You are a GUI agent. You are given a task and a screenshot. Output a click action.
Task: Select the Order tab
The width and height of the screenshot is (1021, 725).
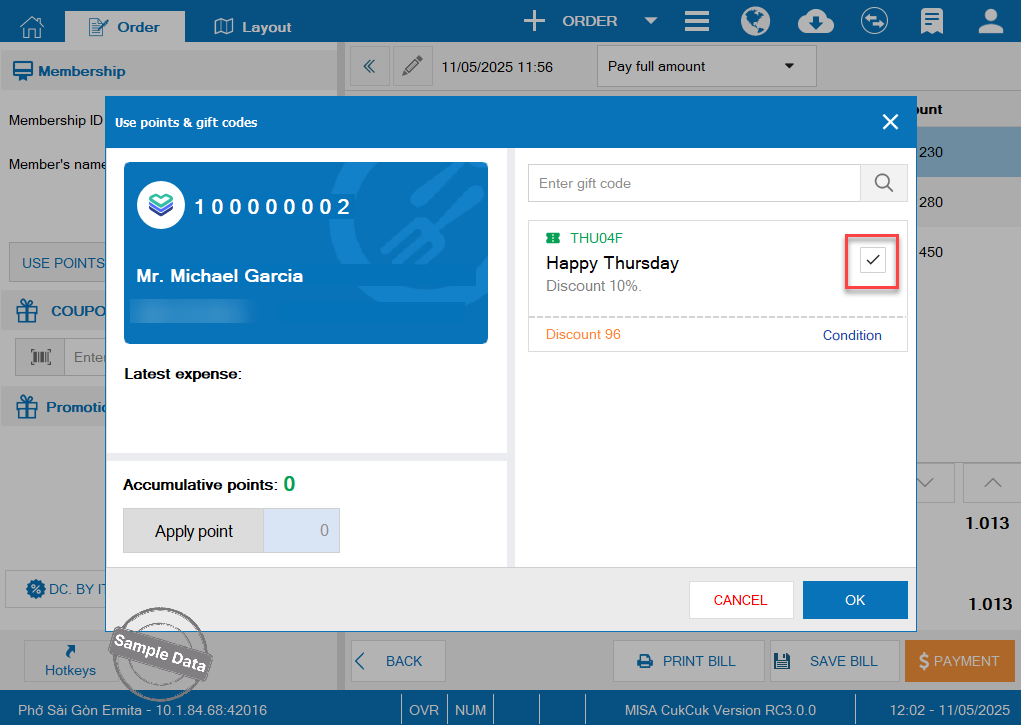(x=124, y=27)
